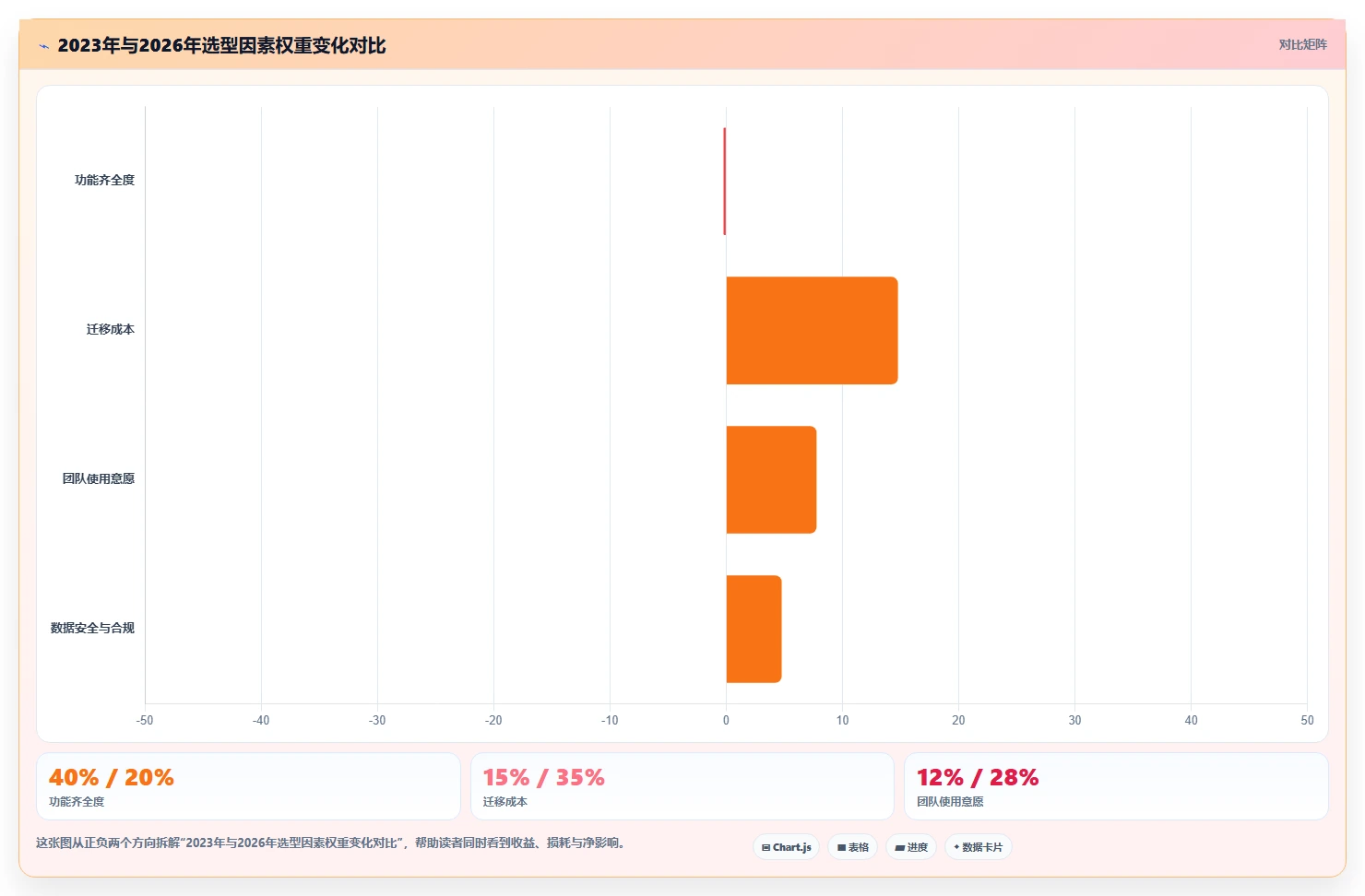Click the title 2023年与2026年选型因素权重变化对比
This screenshot has height=896, width=1365.
tap(221, 45)
